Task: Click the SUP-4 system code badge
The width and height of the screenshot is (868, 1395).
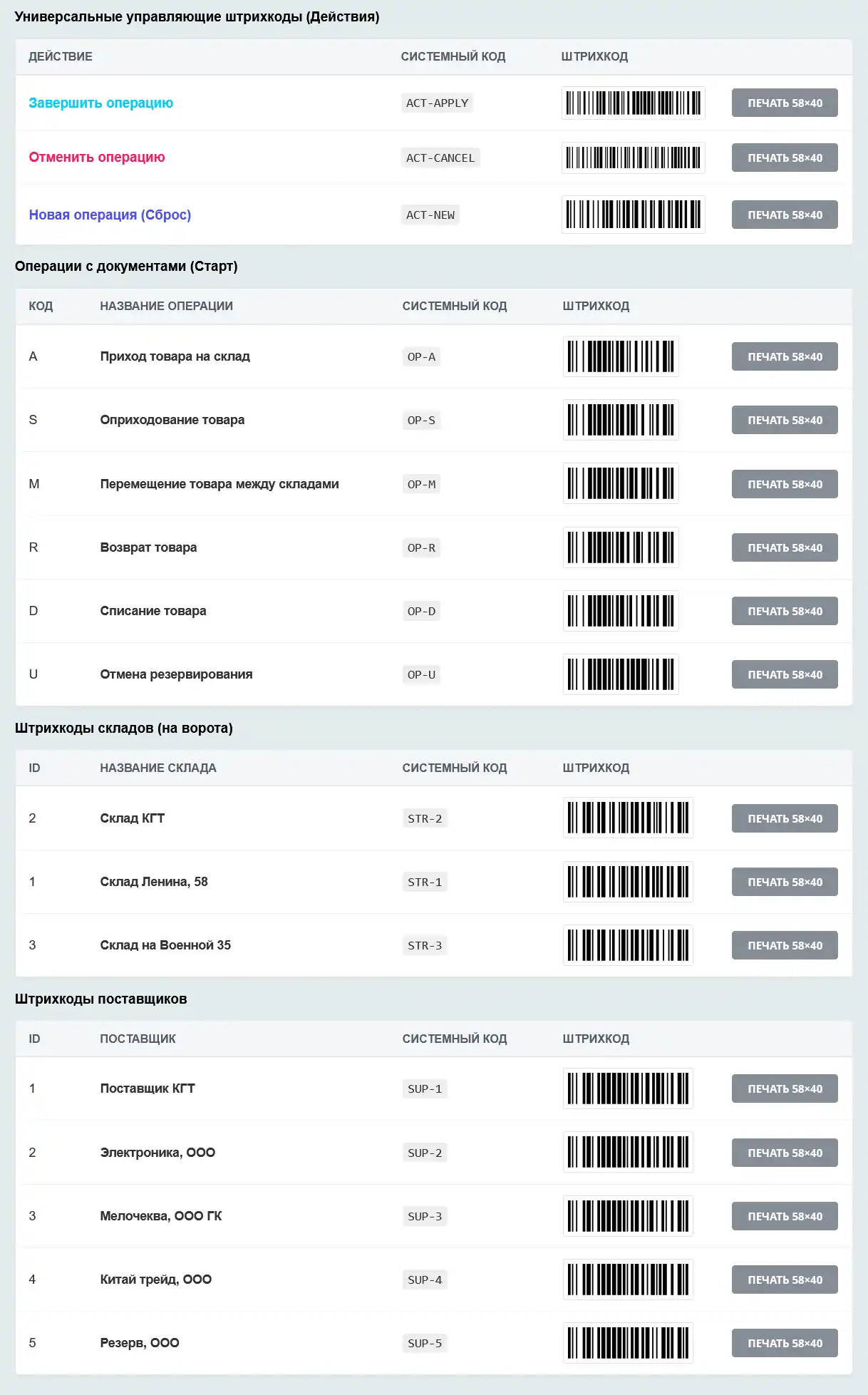Action: coord(425,1280)
